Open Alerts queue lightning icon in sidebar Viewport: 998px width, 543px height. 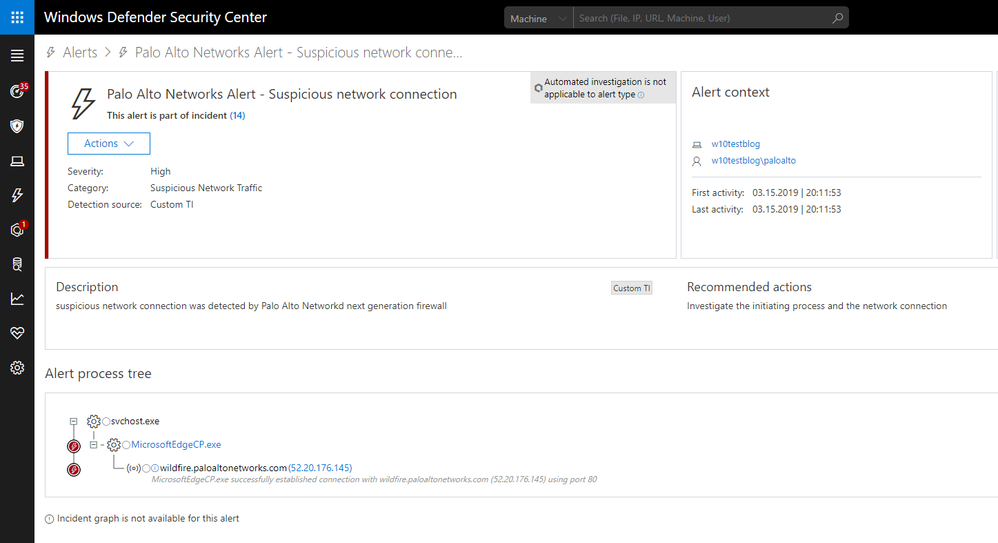click(17, 195)
